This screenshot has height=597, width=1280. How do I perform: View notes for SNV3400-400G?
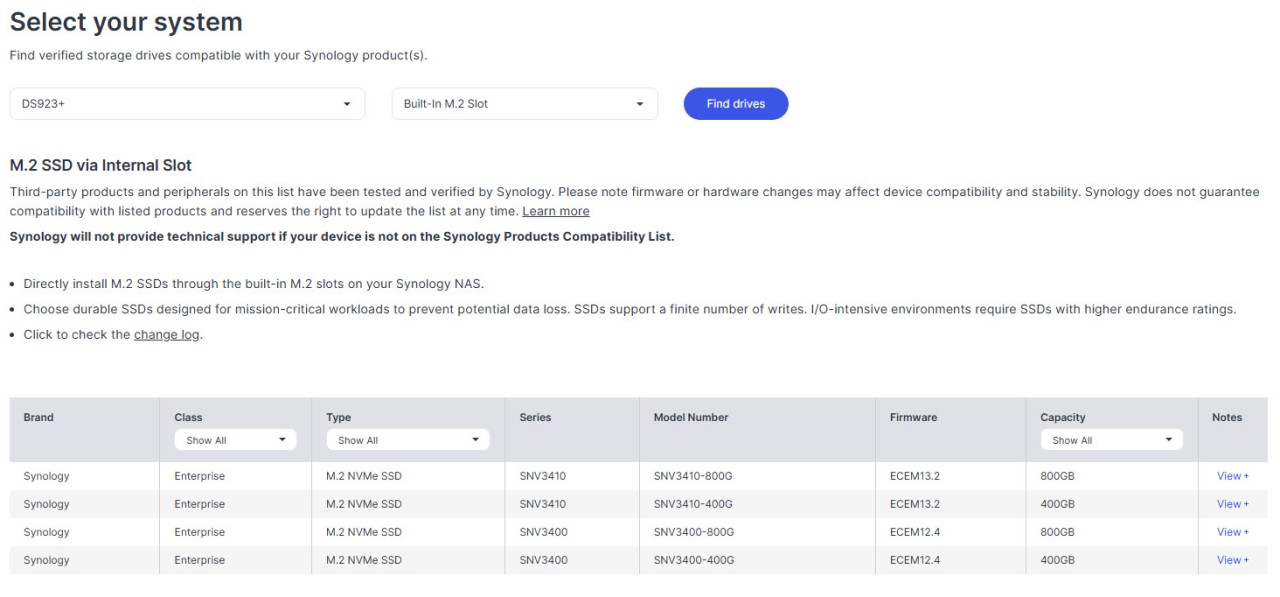[1232, 560]
